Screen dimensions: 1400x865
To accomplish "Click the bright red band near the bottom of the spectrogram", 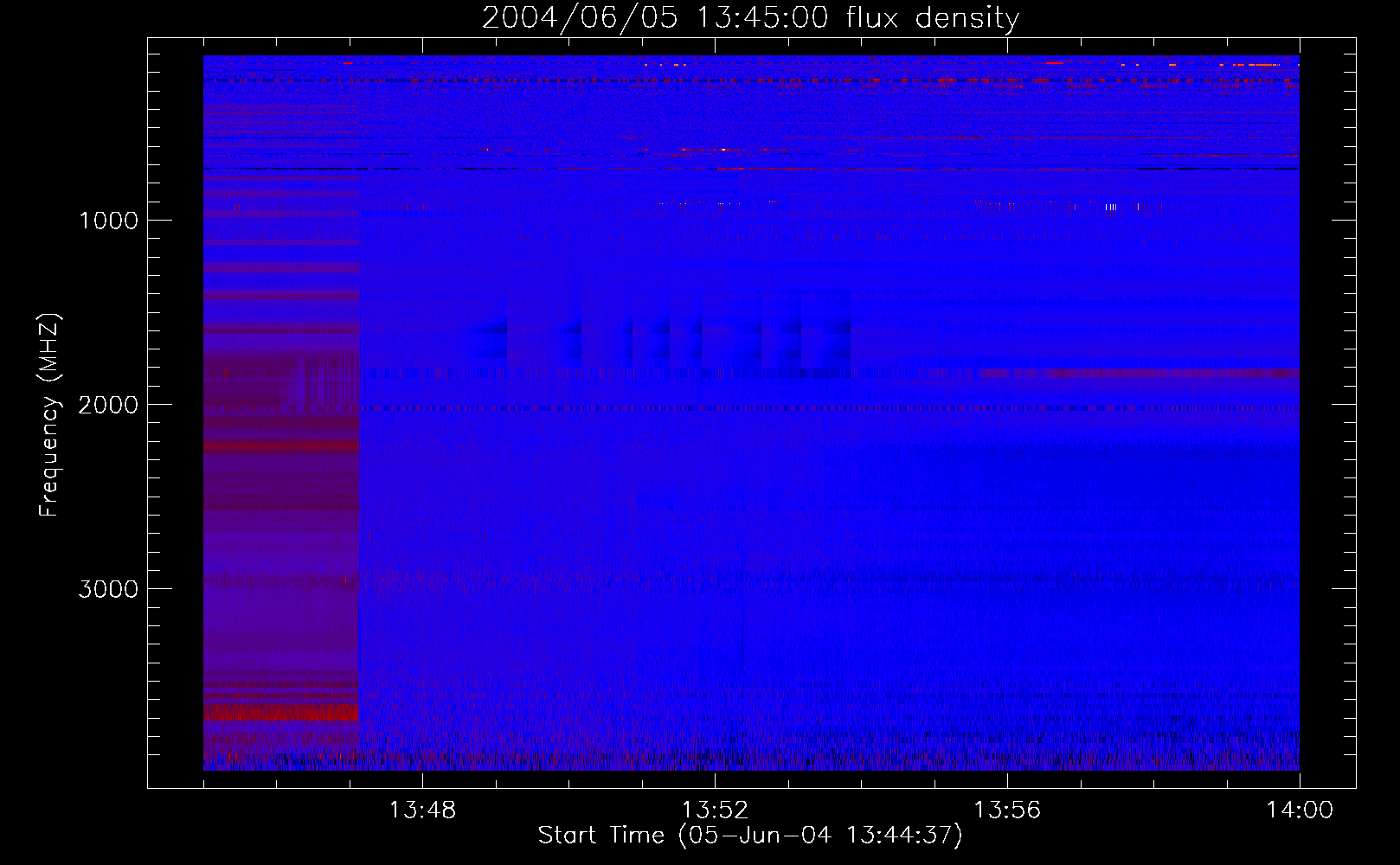I will point(281,712).
